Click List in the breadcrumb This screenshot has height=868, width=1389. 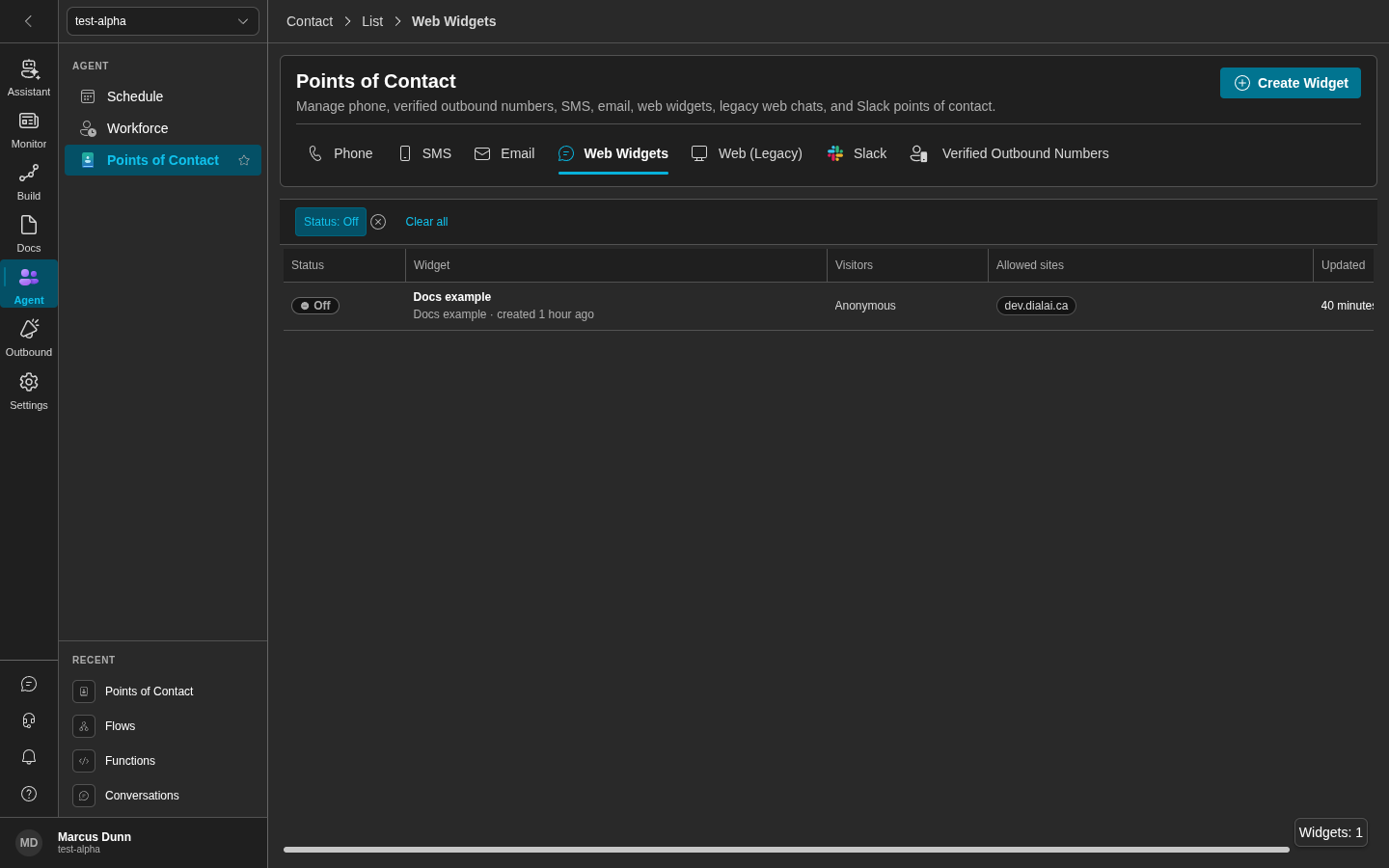point(372,21)
